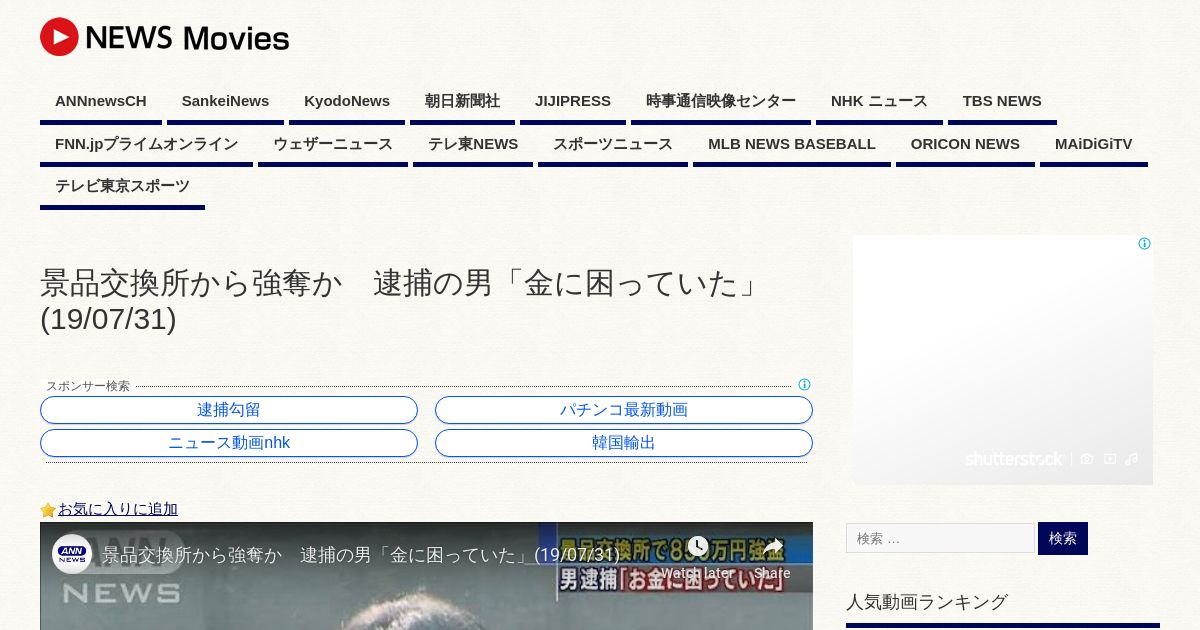
Task: Click the 検索 search input field
Action: 940,538
